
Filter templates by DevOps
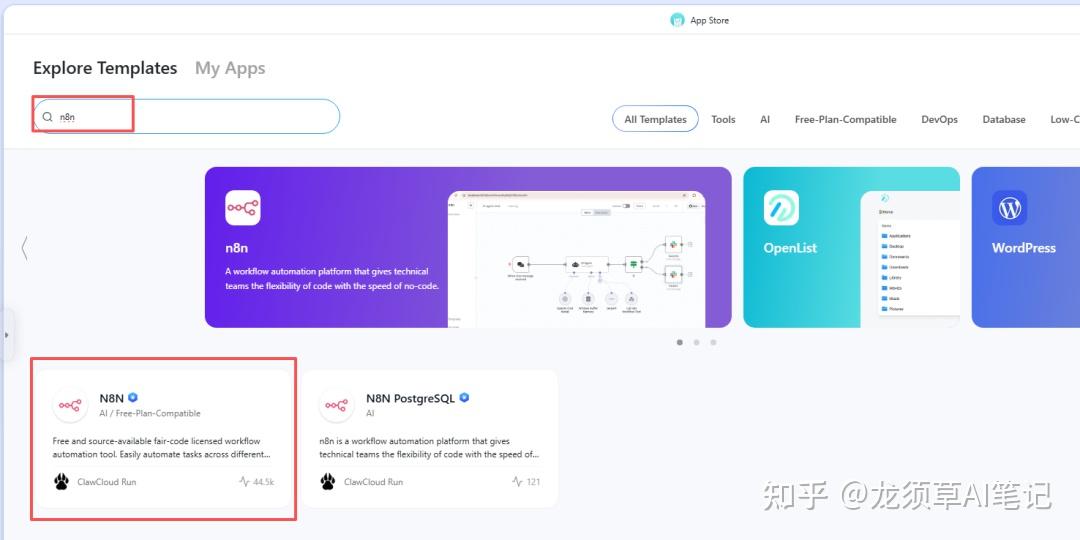(939, 119)
